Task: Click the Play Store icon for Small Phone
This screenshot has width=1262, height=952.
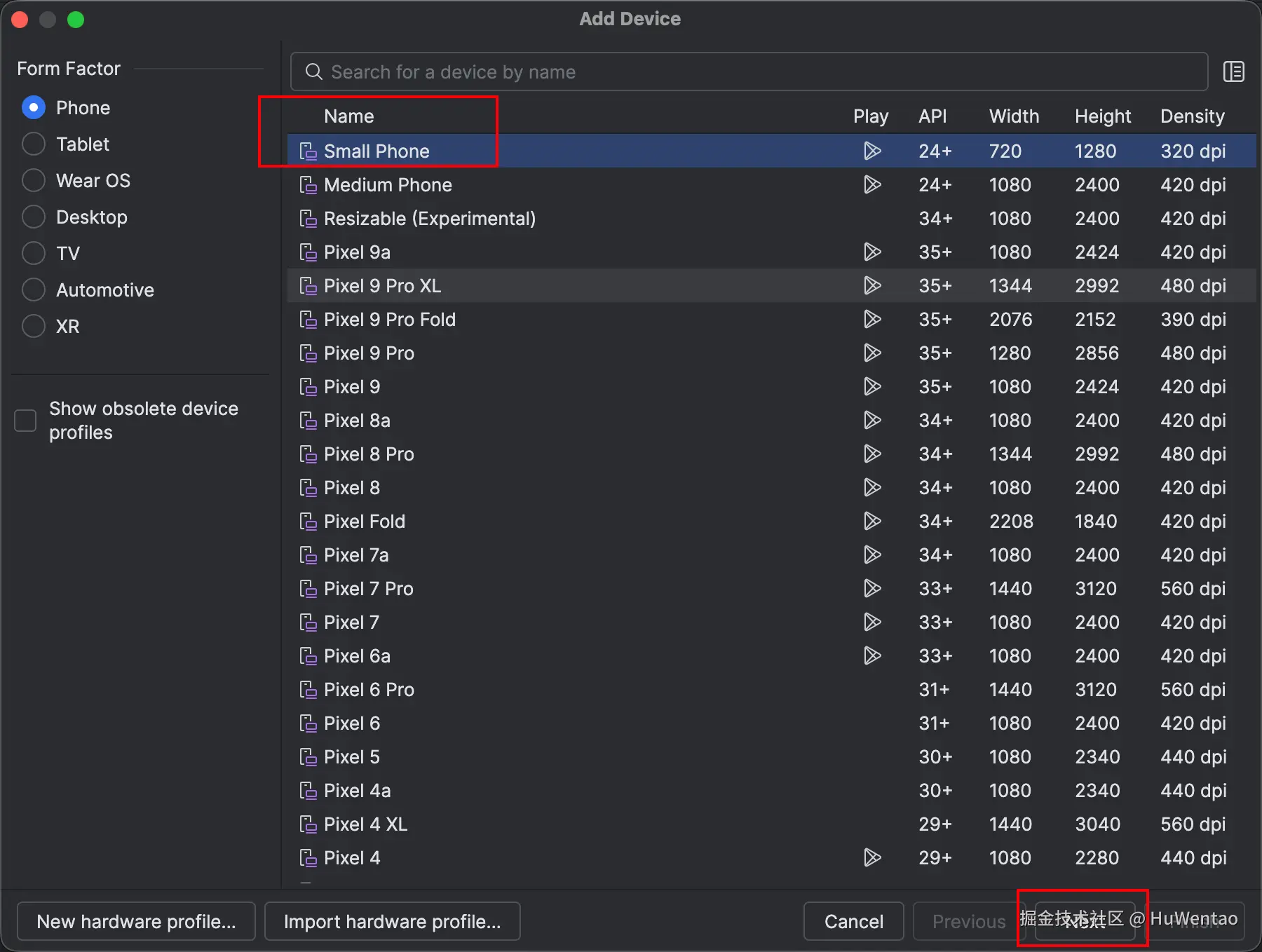Action: pyautogui.click(x=872, y=151)
